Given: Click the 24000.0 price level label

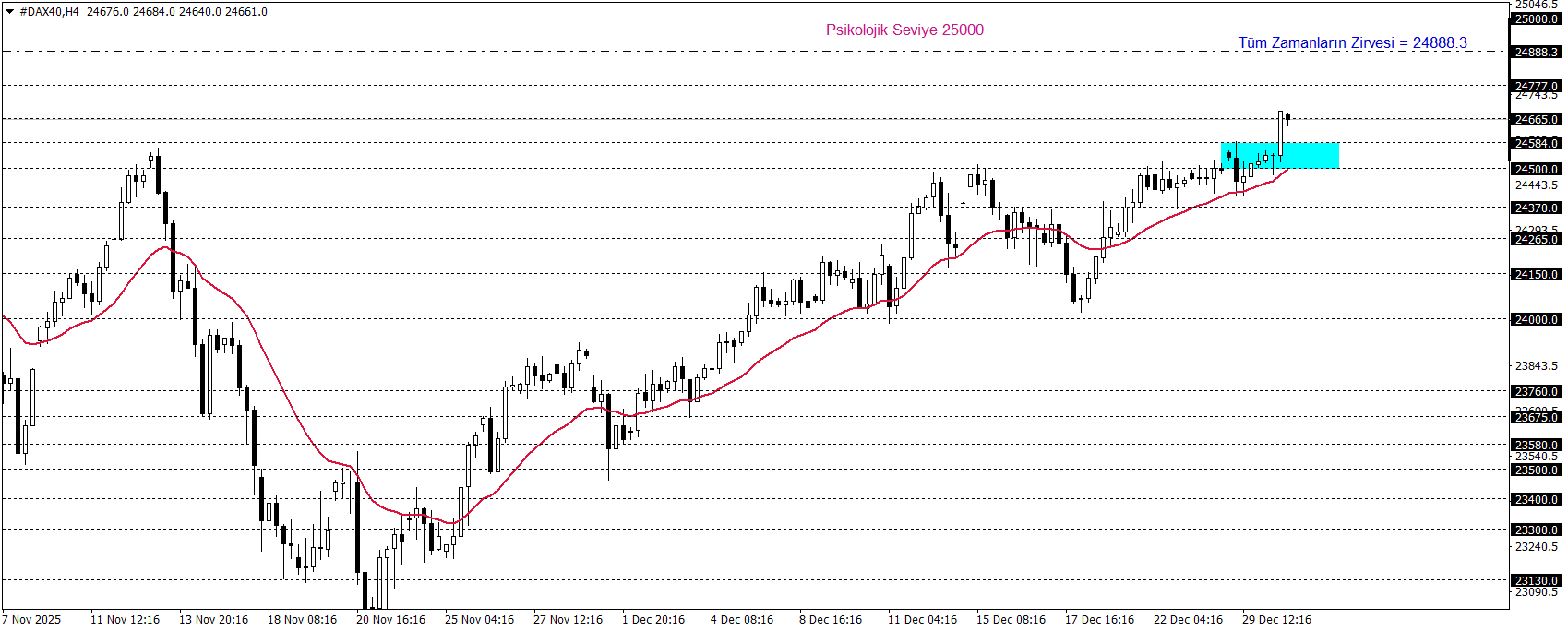Looking at the screenshot, I should tap(1537, 319).
